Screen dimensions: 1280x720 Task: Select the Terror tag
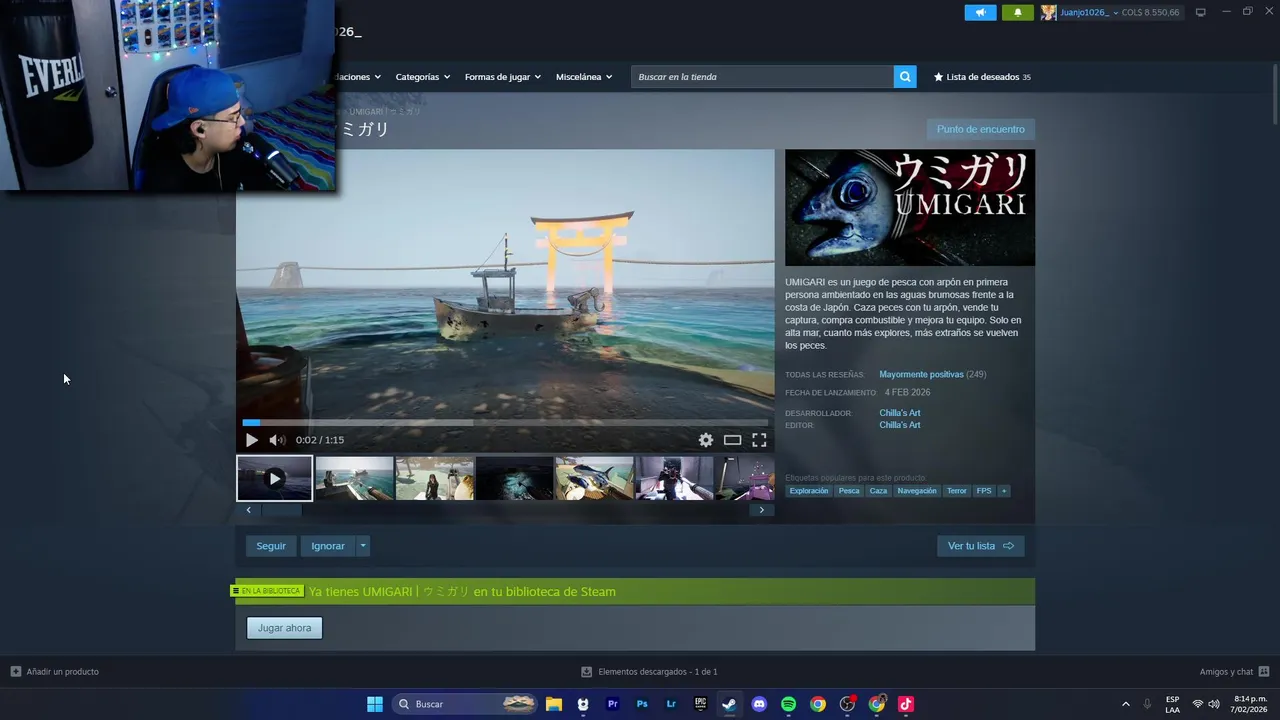pyautogui.click(x=957, y=491)
